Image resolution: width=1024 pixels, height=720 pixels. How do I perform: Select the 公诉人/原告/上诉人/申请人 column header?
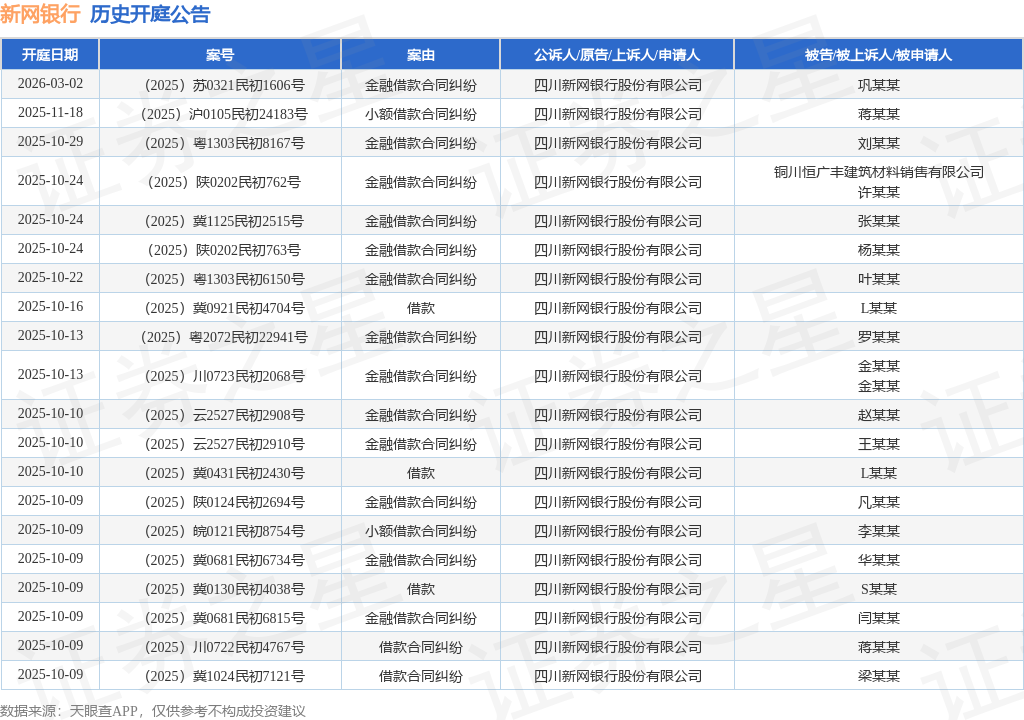617,55
